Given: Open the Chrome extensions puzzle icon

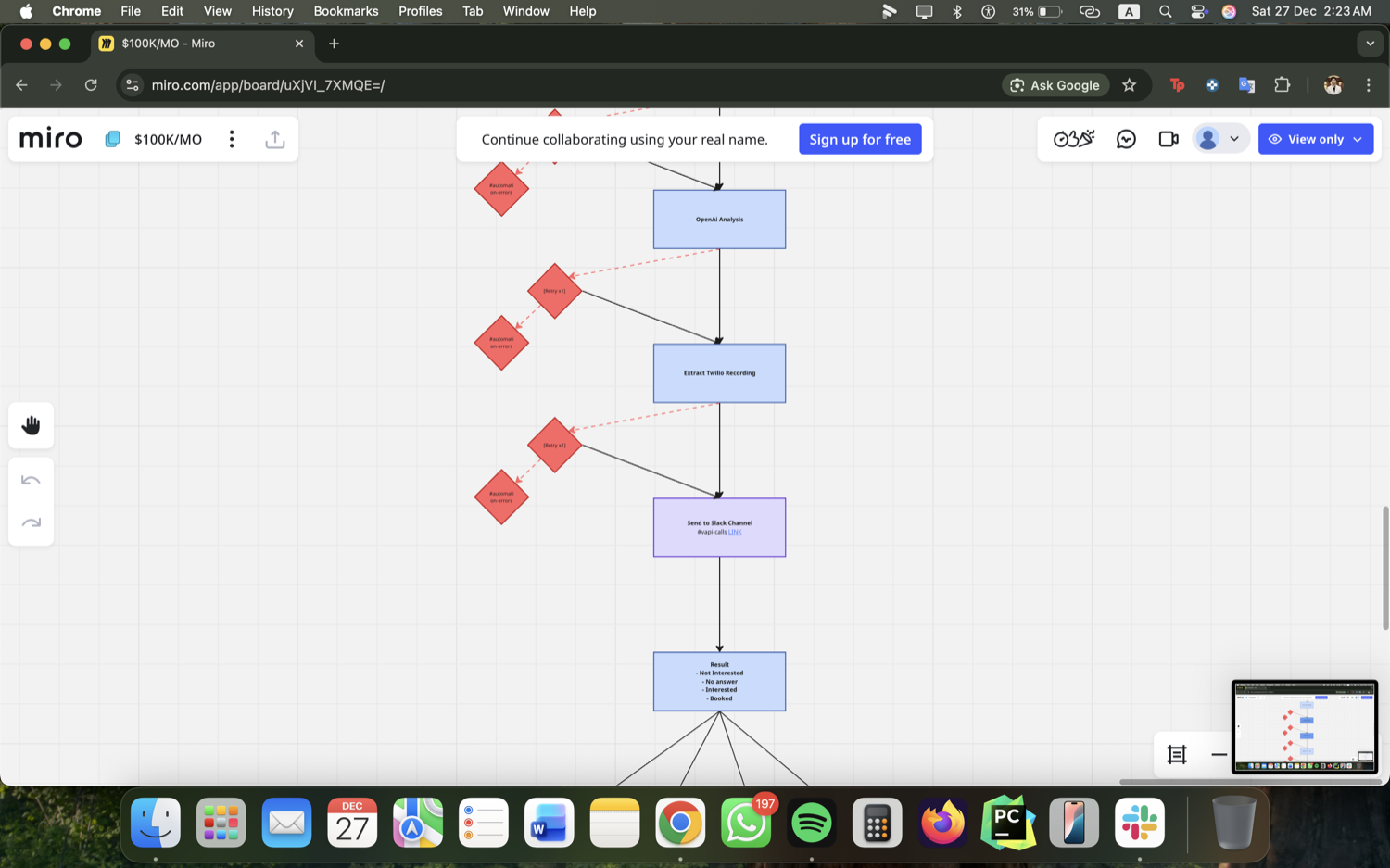Looking at the screenshot, I should tap(1283, 85).
